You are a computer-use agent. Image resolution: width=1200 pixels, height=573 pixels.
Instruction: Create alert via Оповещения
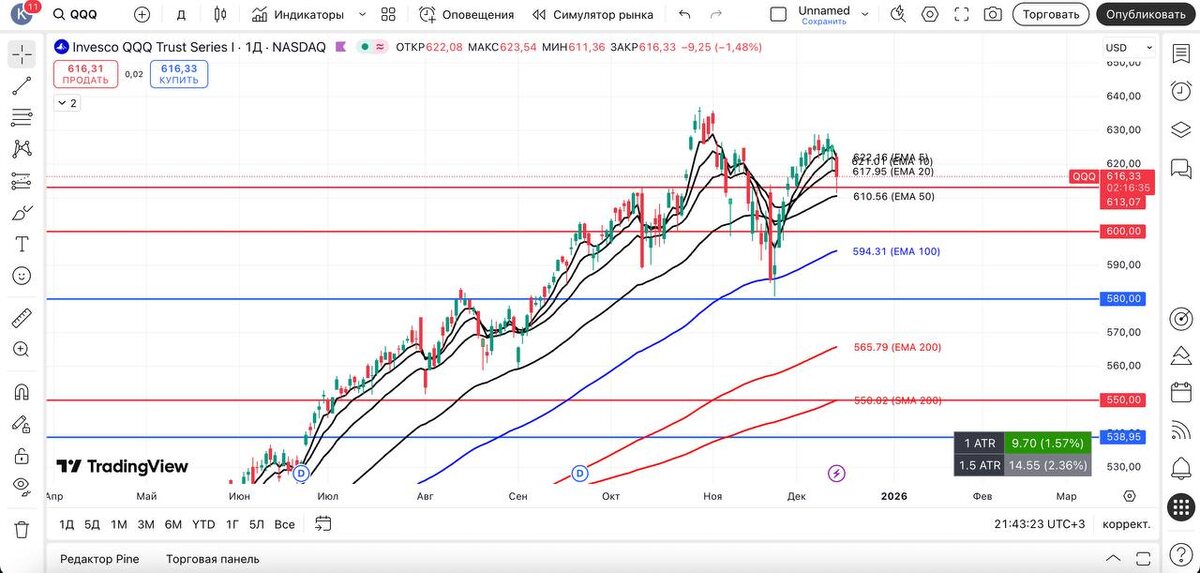click(x=466, y=15)
